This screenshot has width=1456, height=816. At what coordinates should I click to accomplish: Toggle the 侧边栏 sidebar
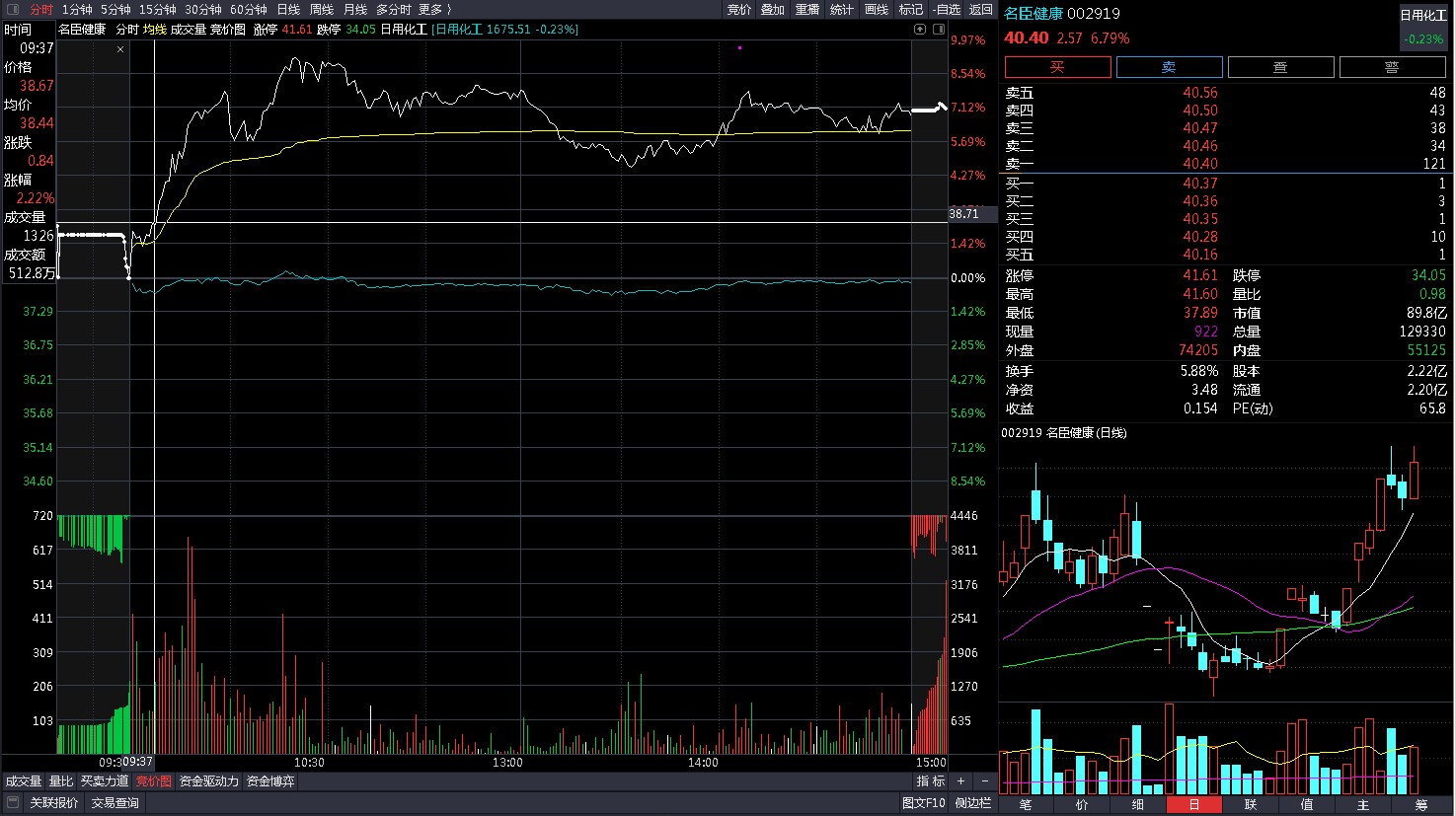tap(972, 803)
